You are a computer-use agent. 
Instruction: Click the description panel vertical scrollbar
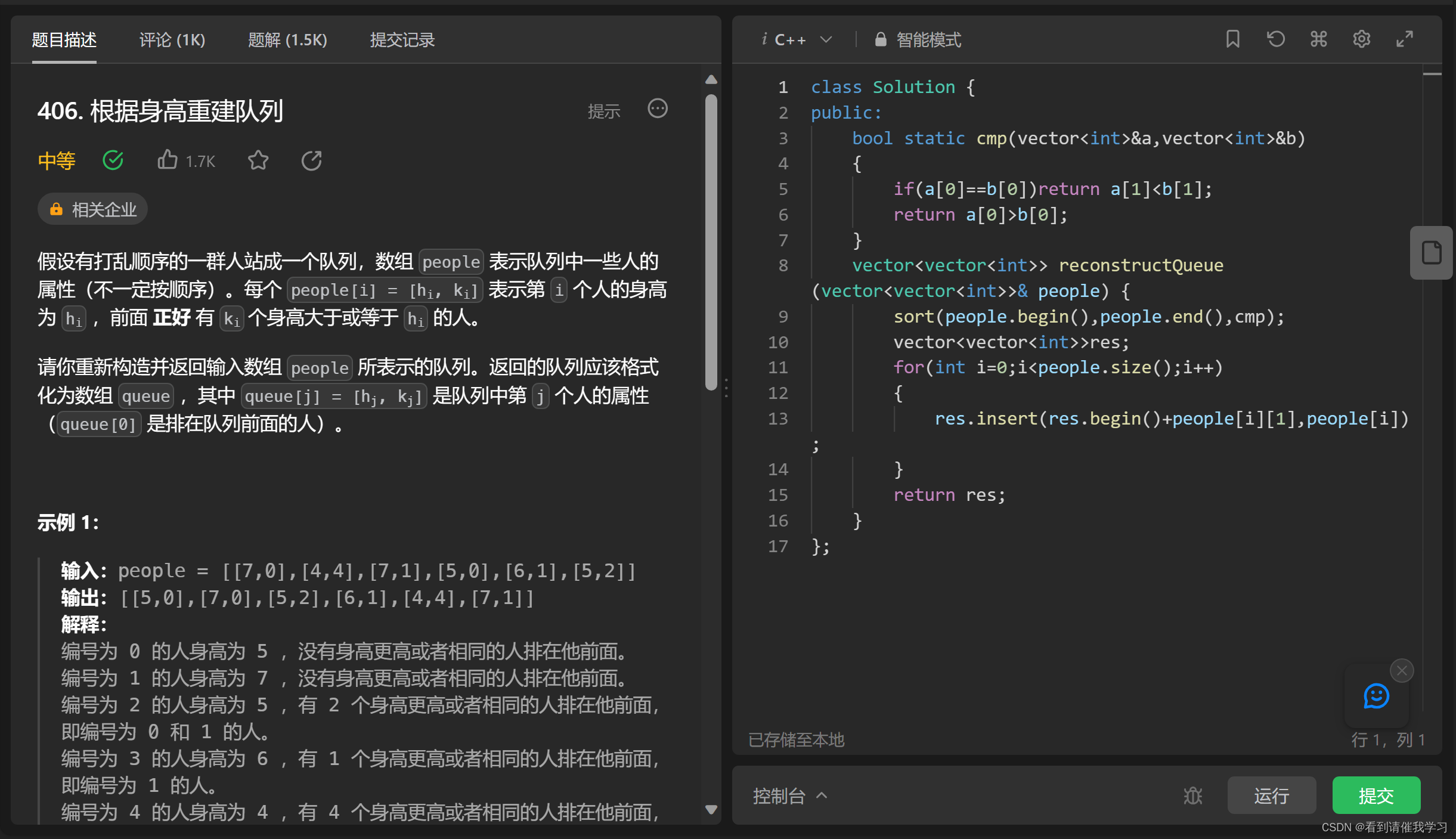pos(711,241)
